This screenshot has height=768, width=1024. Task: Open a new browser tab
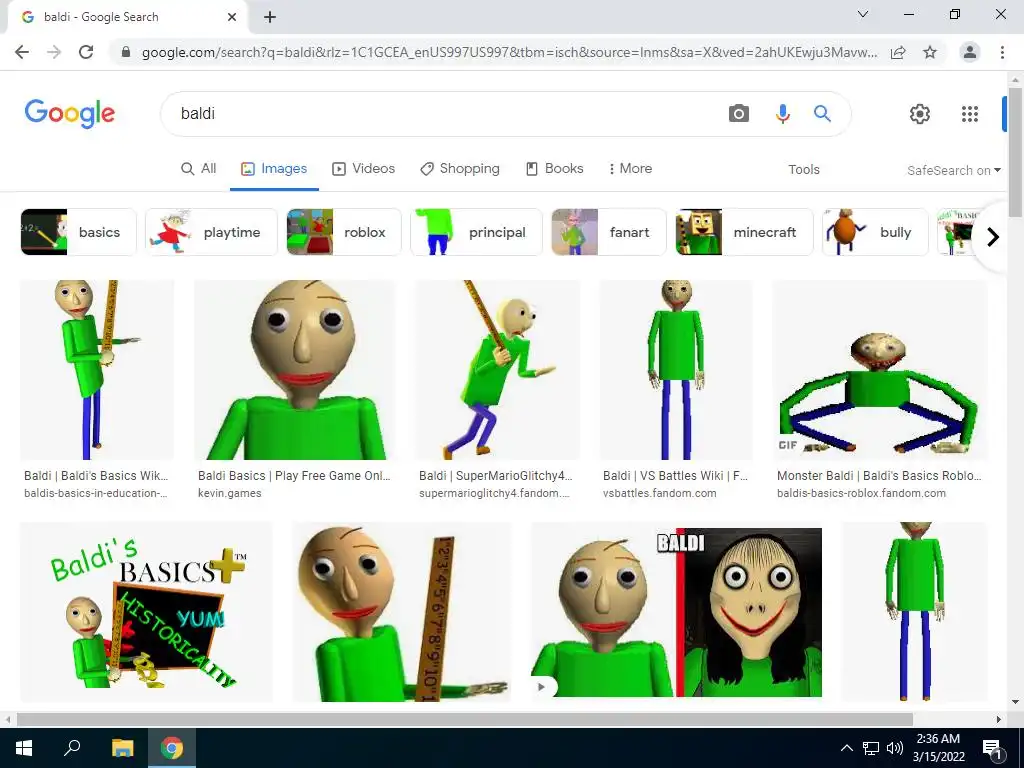click(270, 17)
